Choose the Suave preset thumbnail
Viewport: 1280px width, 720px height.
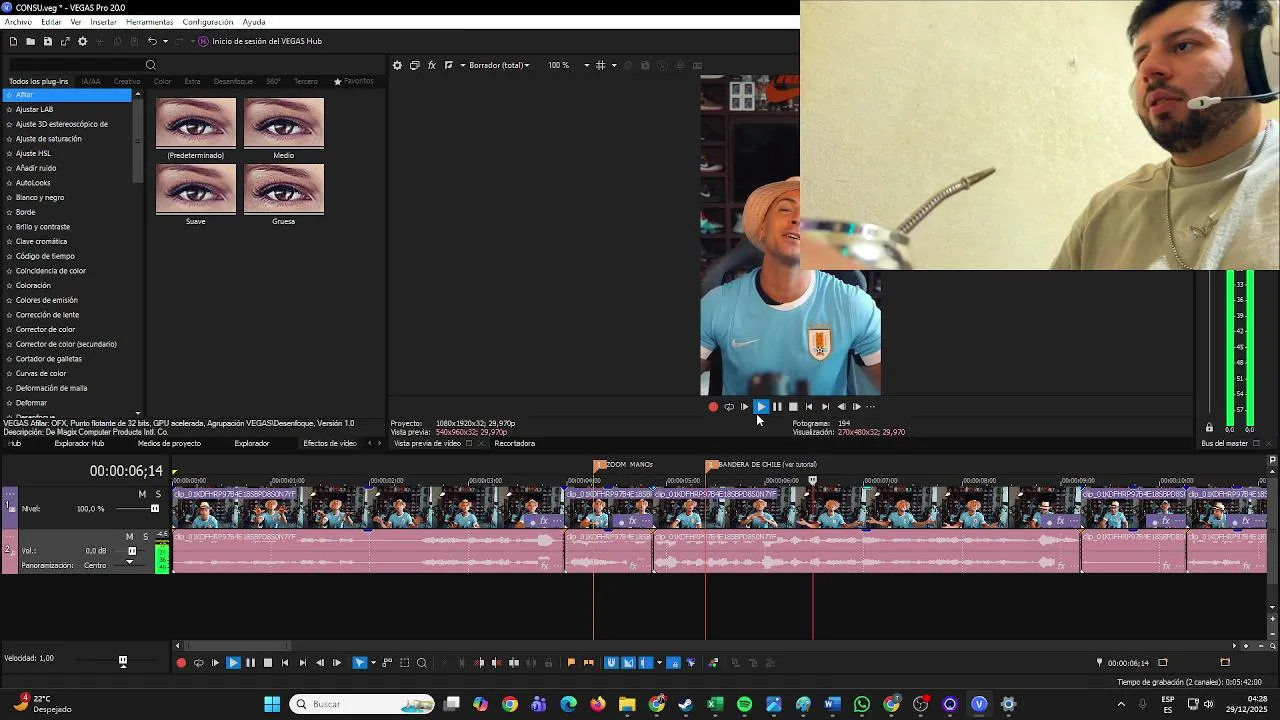[196, 190]
